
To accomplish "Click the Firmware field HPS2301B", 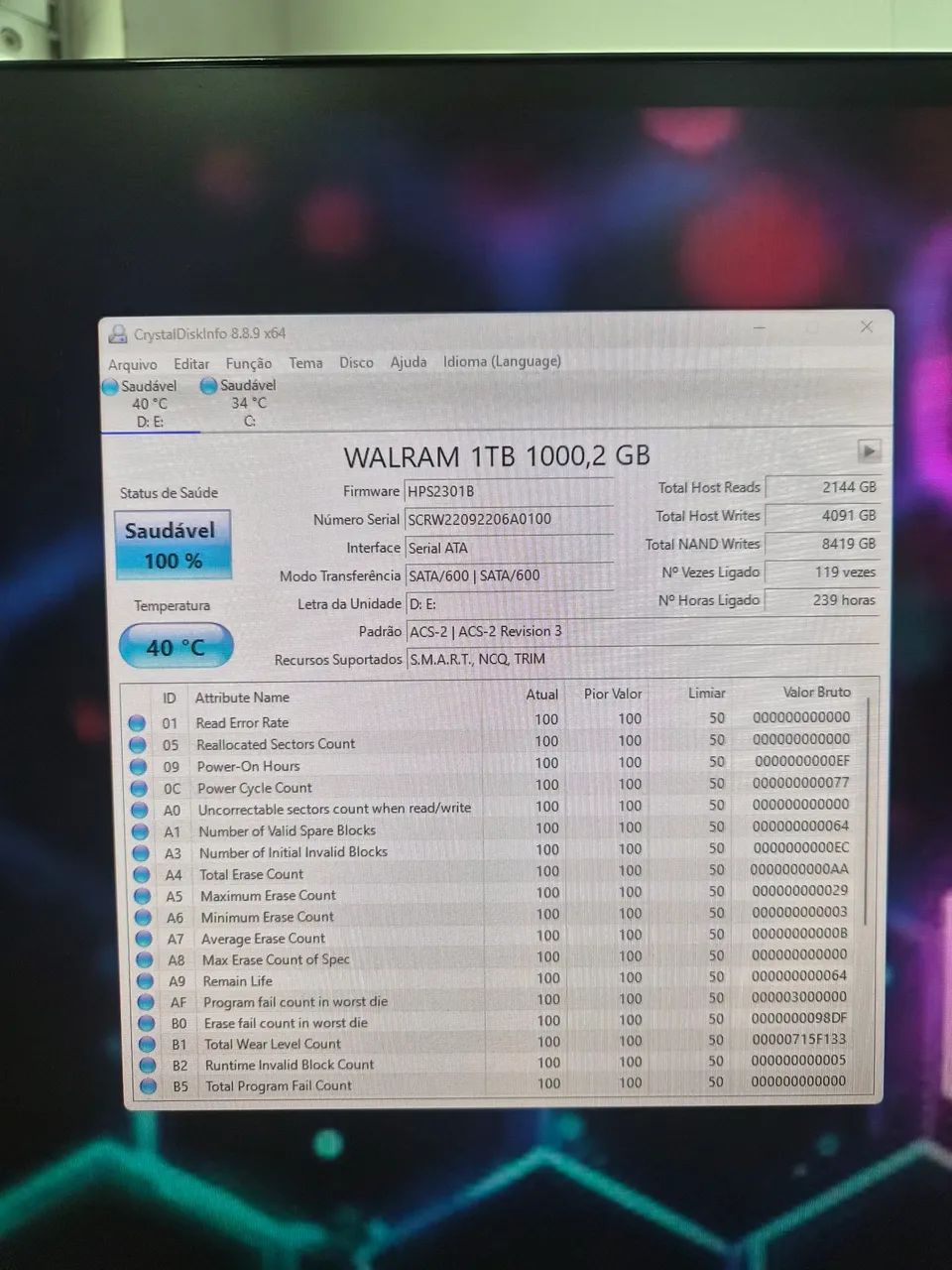I will 510,491.
